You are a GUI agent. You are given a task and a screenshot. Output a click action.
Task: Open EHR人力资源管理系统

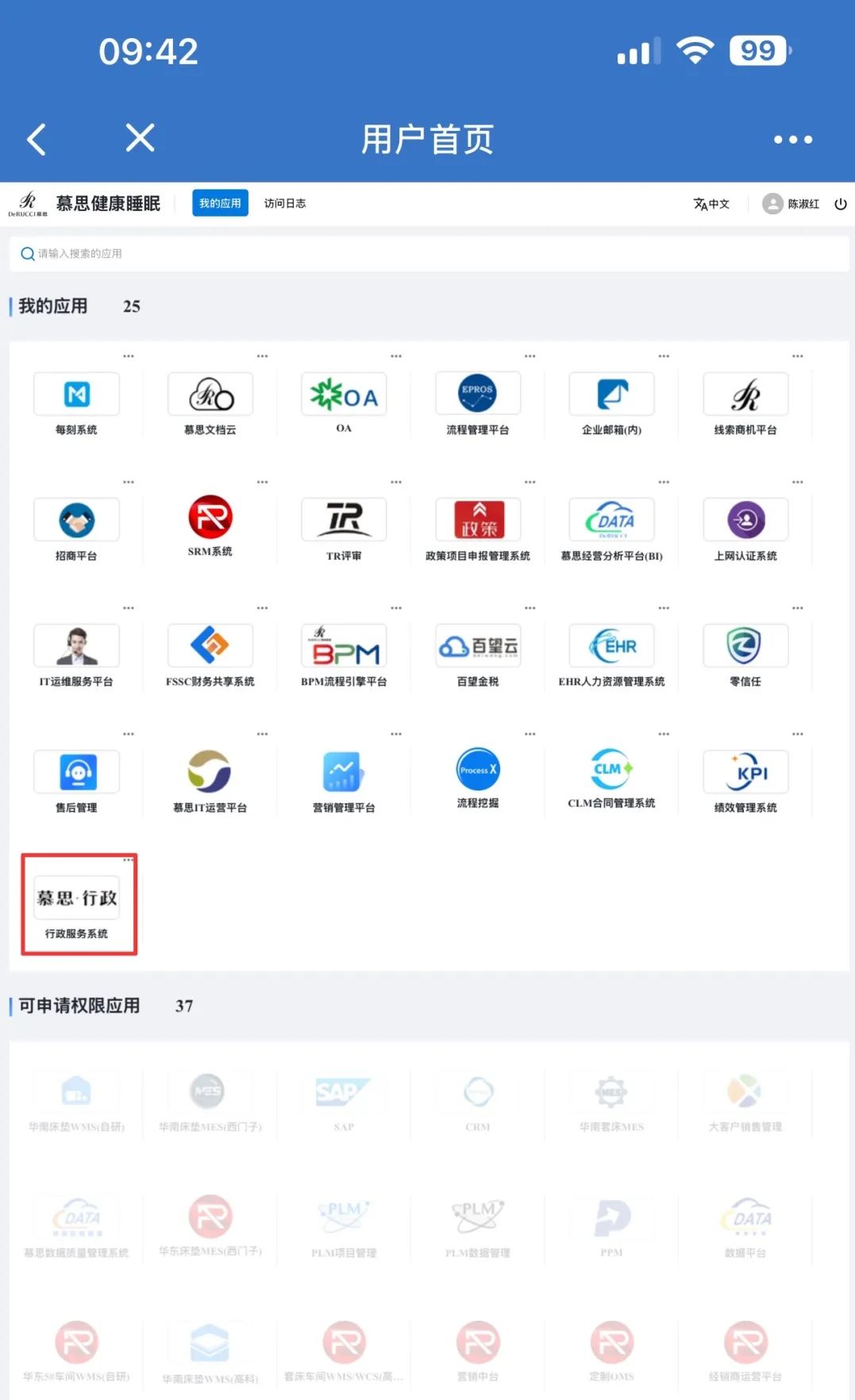611,646
